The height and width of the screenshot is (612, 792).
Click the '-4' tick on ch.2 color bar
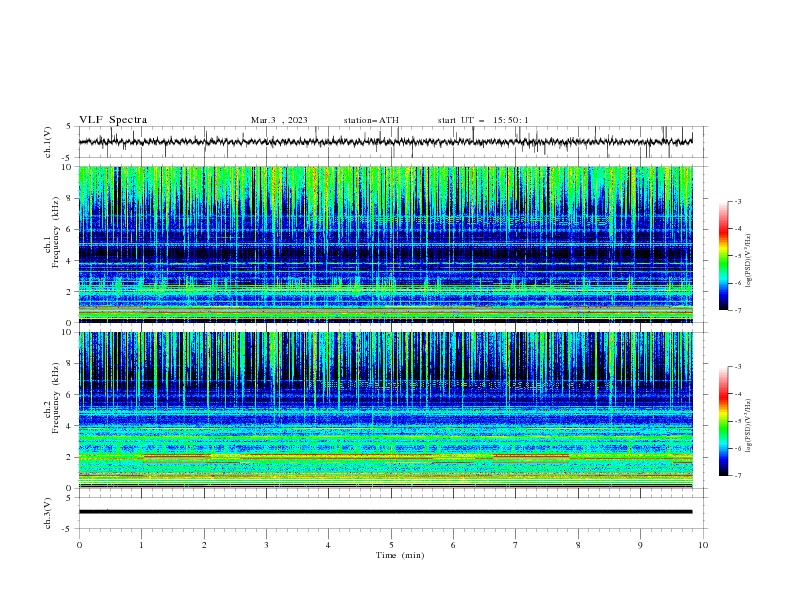pos(737,394)
